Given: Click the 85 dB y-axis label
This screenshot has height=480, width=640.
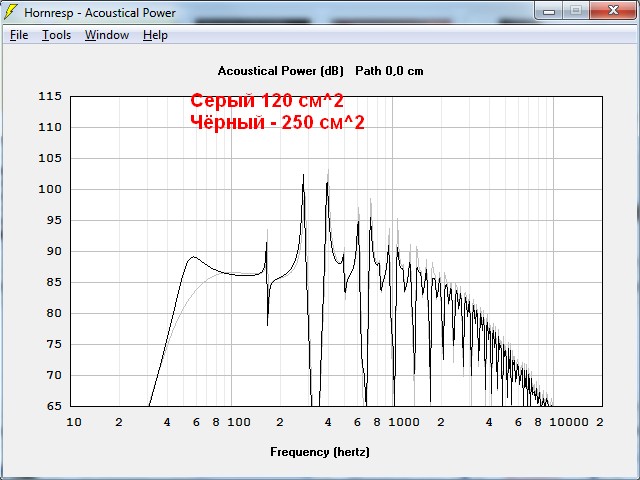Looking at the screenshot, I should pyautogui.click(x=54, y=282).
